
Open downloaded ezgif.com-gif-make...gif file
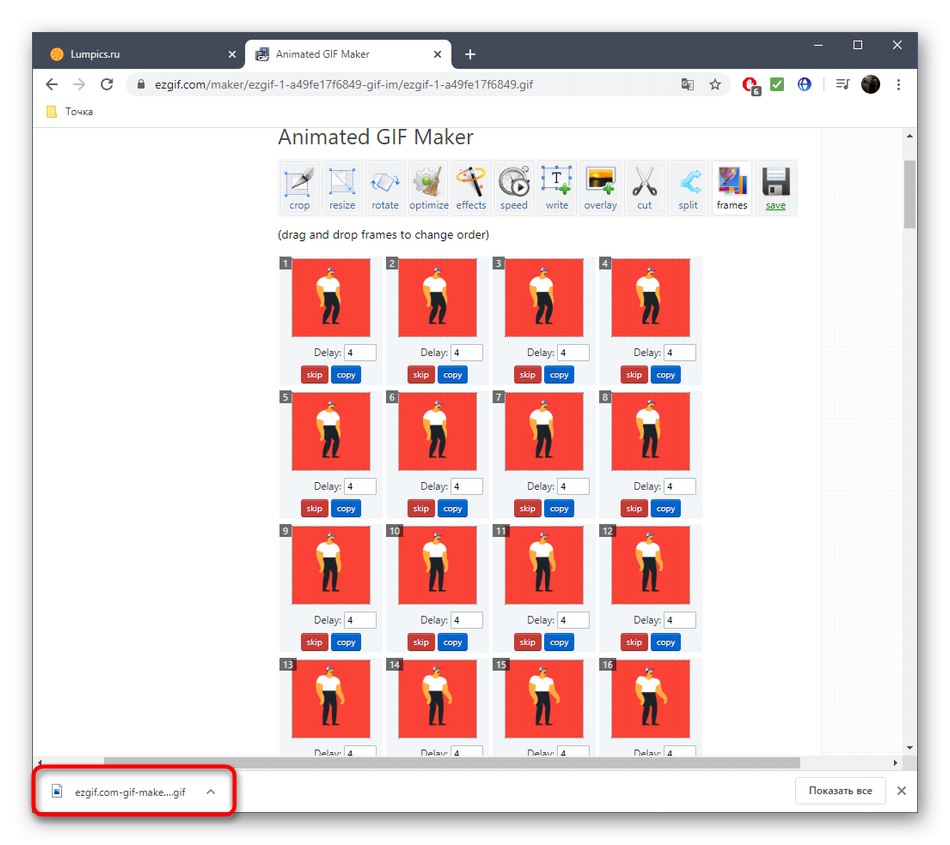[x=121, y=791]
